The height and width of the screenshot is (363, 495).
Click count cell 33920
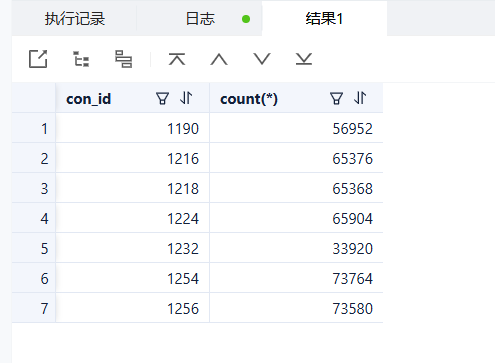(296, 248)
